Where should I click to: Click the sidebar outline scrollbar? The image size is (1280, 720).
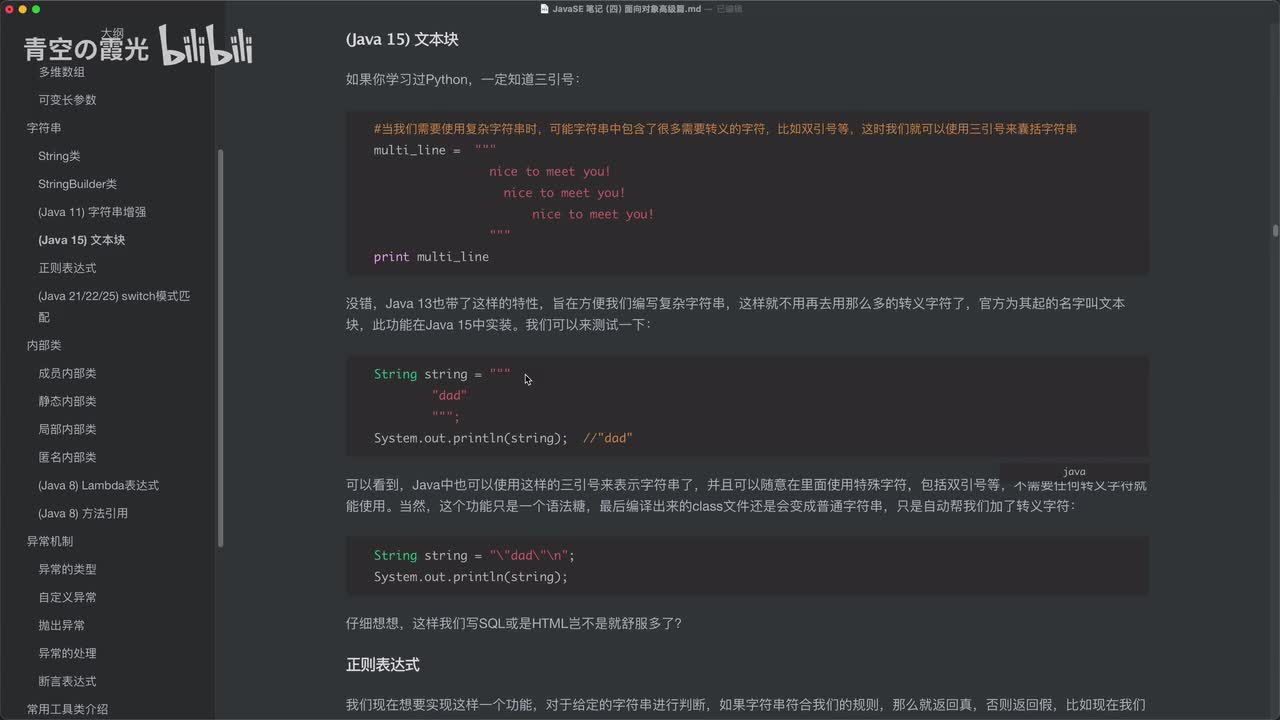pyautogui.click(x=220, y=347)
